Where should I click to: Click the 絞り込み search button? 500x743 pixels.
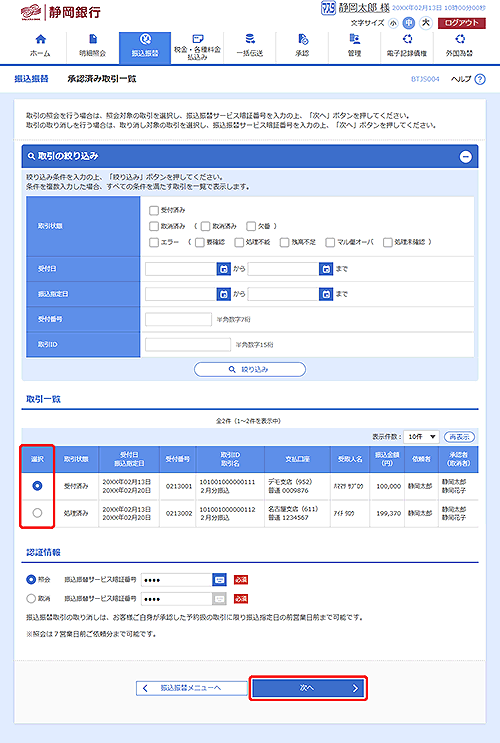(x=250, y=369)
